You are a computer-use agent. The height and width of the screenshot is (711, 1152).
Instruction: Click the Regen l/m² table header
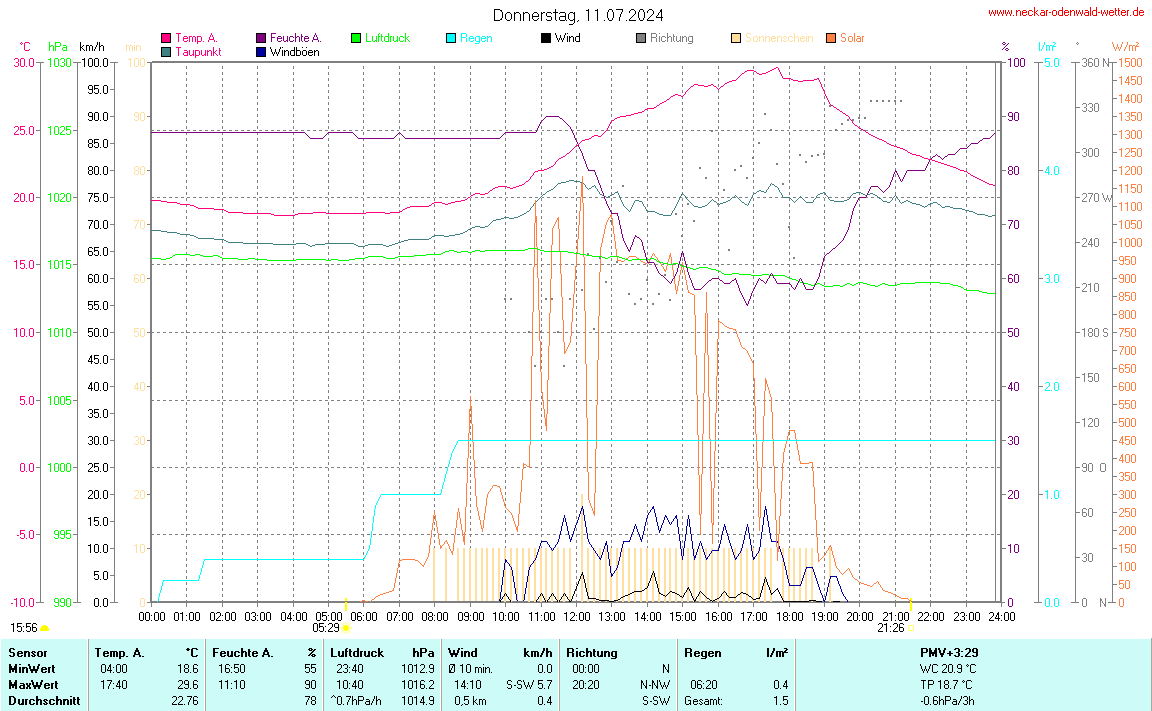point(736,652)
